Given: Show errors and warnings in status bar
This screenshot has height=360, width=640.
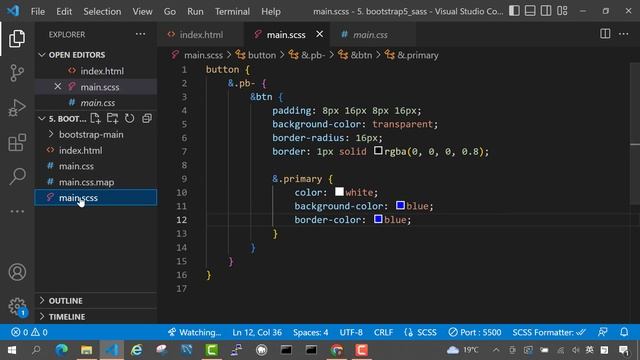Looking at the screenshot, I should [x=29, y=332].
